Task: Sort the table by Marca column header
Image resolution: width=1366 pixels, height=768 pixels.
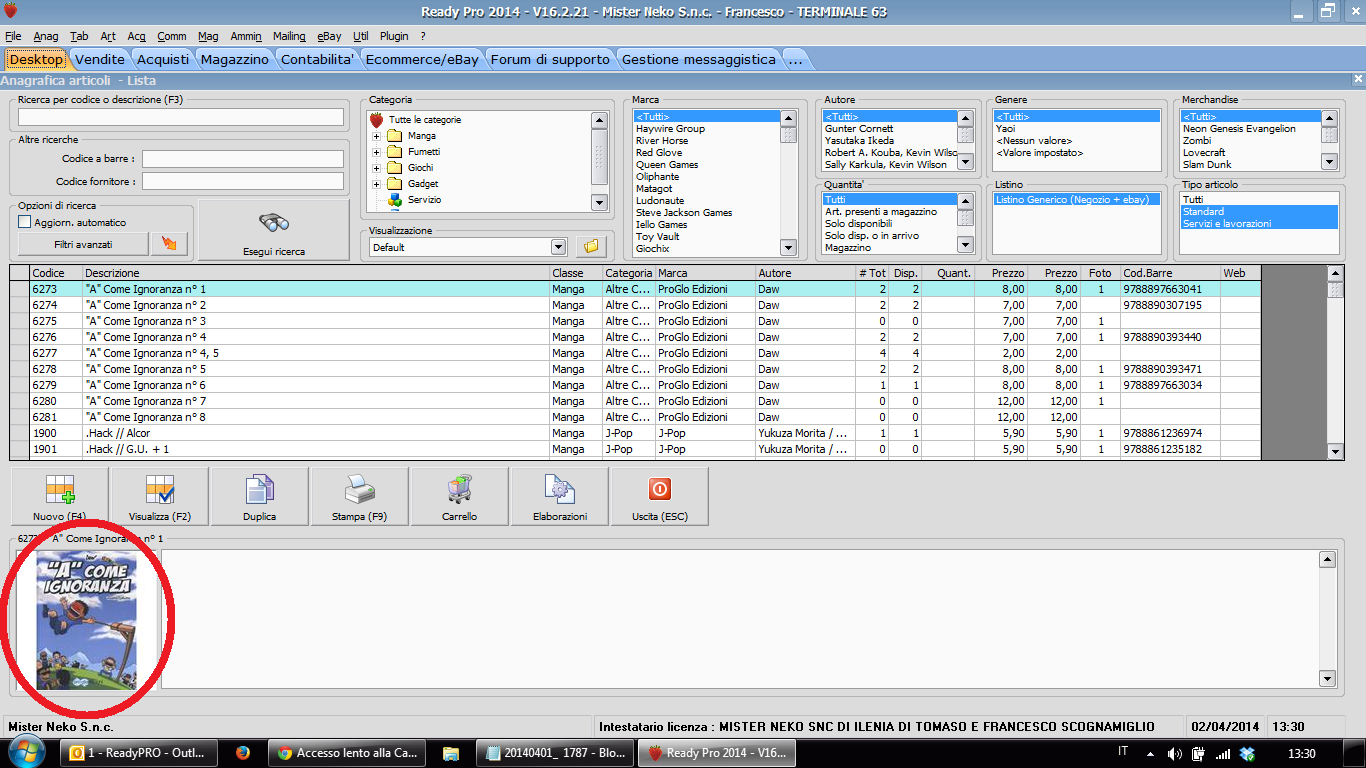Action: point(705,273)
